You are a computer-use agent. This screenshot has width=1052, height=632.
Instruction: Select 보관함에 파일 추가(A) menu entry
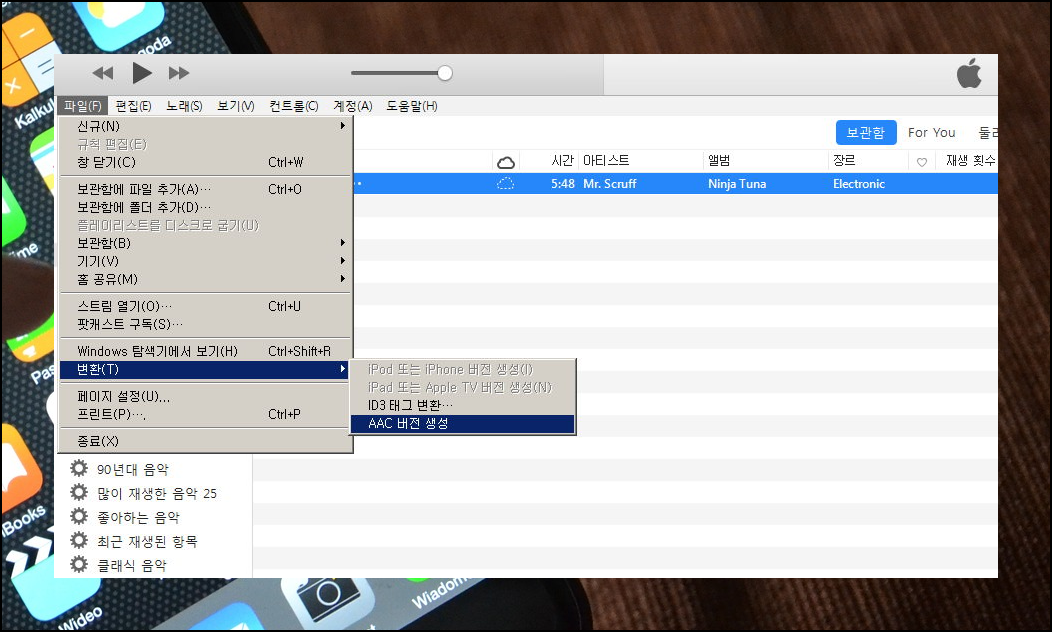[205, 189]
